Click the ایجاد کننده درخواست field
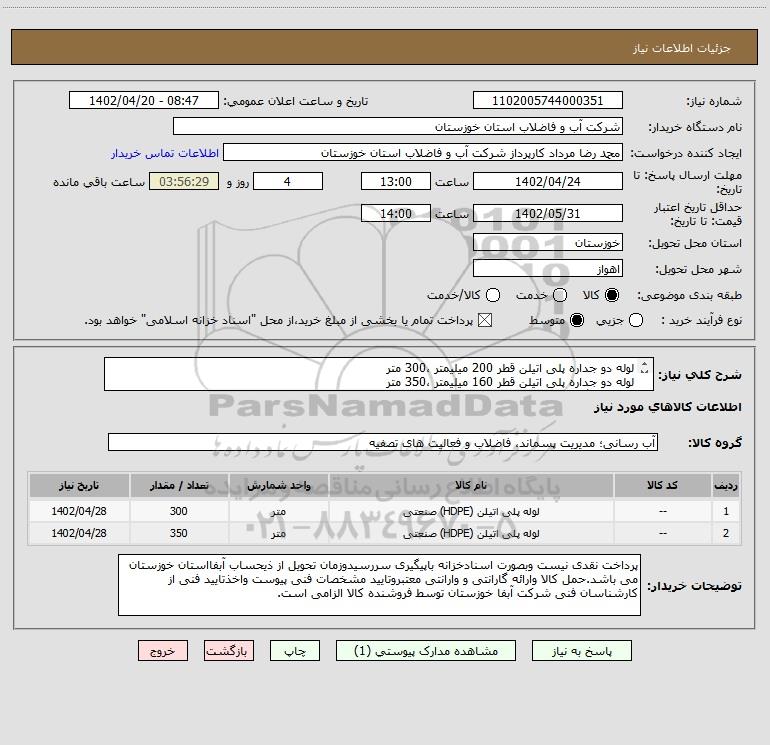Image resolution: width=770 pixels, height=745 pixels. coord(423,152)
